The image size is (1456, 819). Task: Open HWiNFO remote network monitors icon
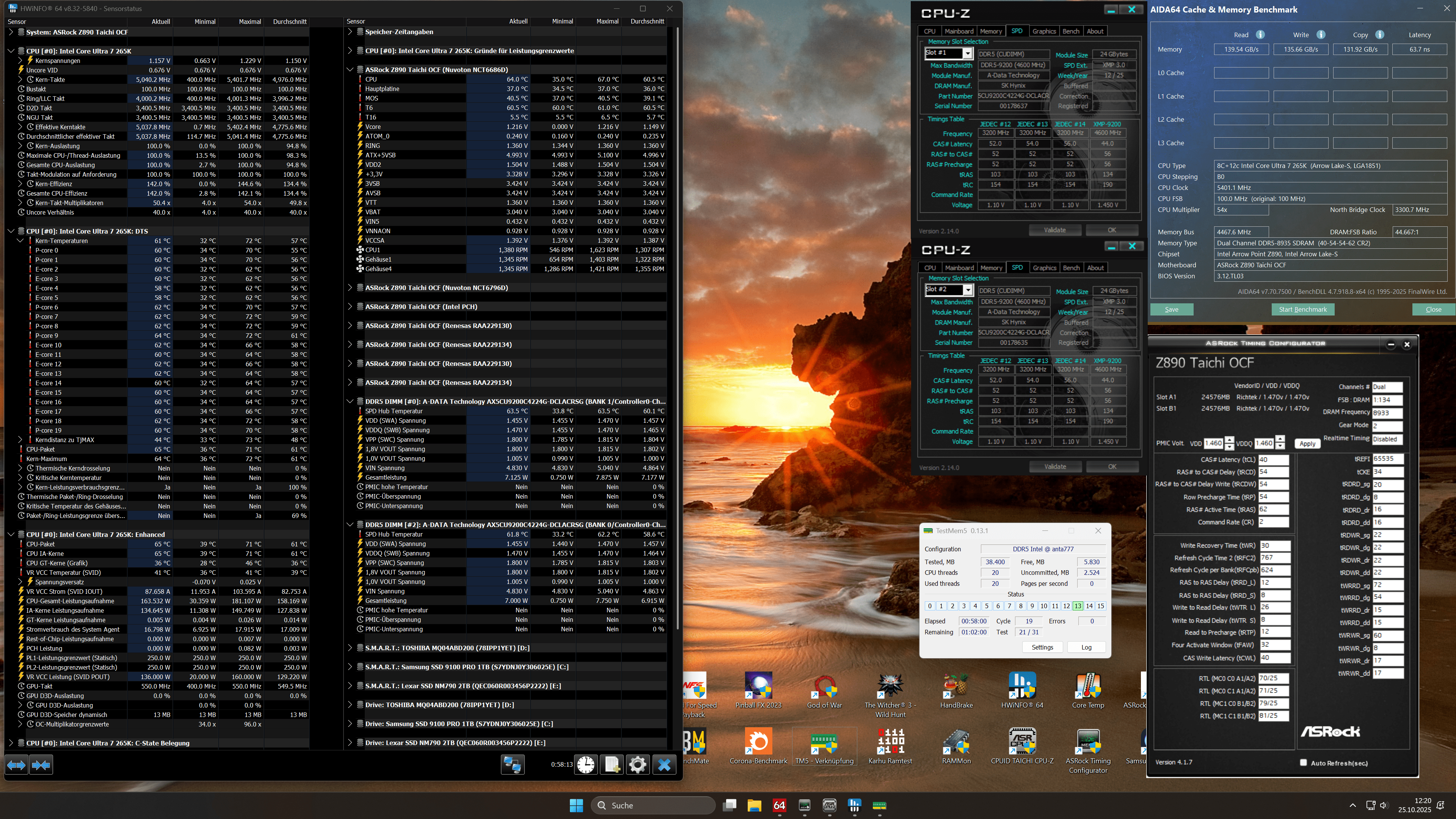[512, 765]
